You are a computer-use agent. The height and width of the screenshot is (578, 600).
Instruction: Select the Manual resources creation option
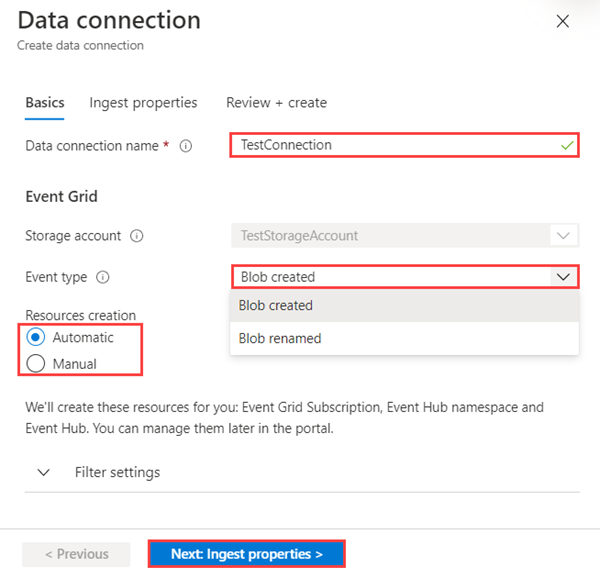click(37, 364)
